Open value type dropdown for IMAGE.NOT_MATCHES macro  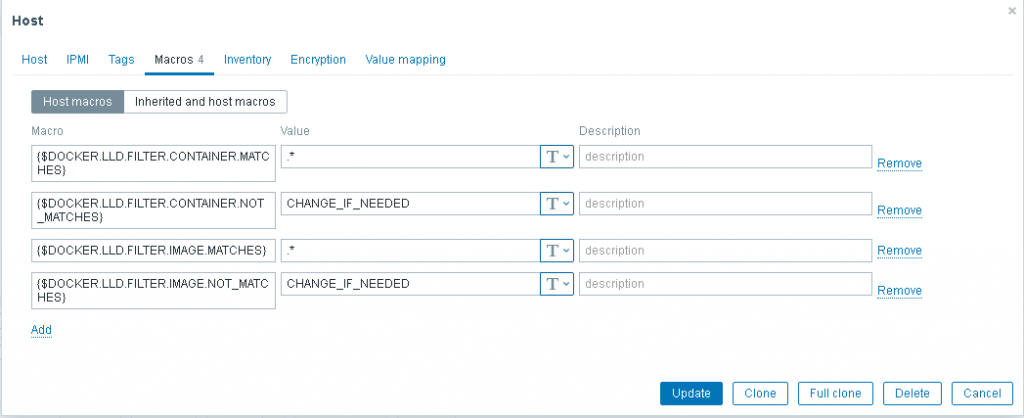pos(557,284)
